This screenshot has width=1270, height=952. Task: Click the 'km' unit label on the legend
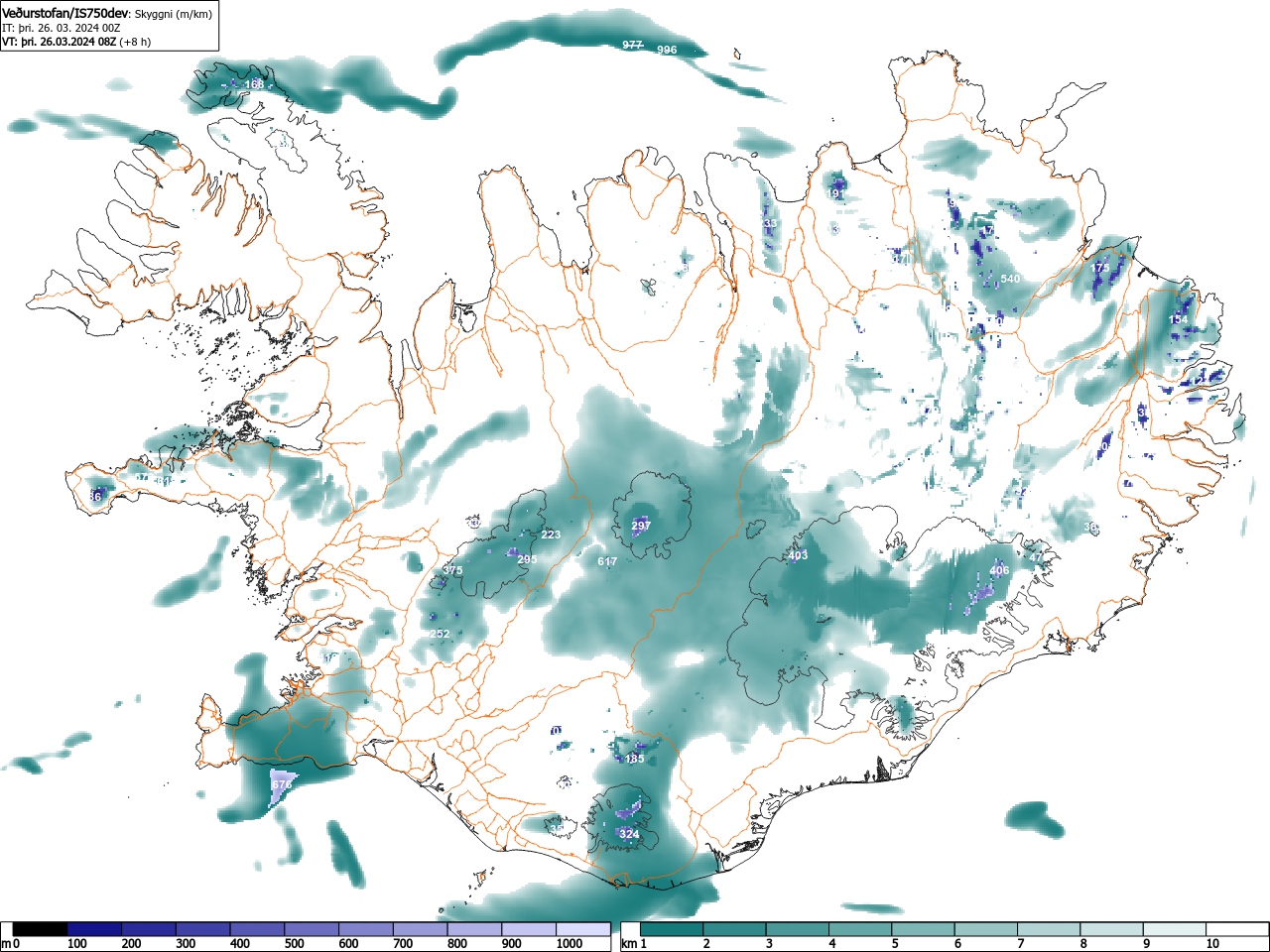tap(629, 944)
